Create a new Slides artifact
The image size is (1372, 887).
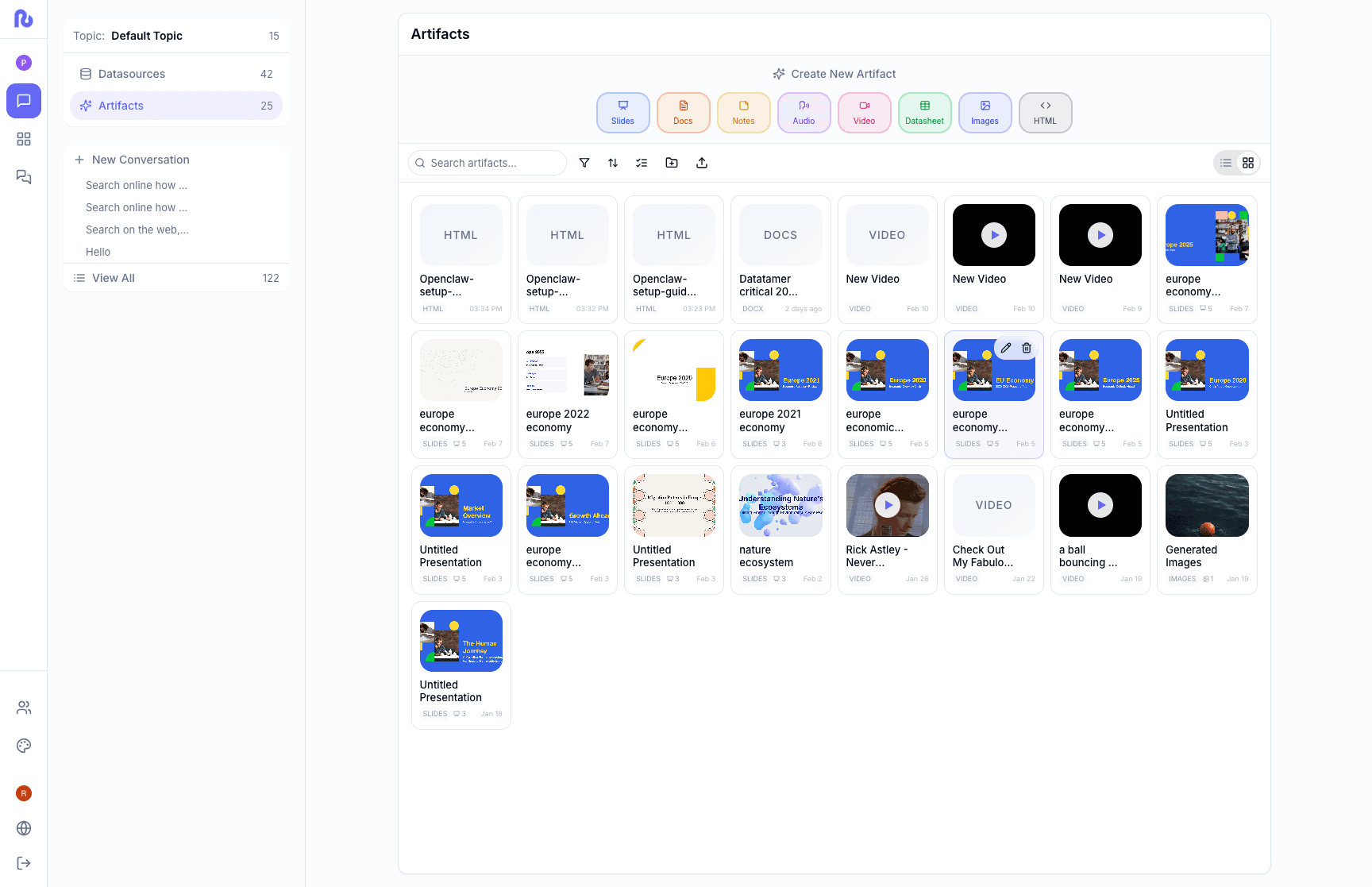[x=623, y=113]
